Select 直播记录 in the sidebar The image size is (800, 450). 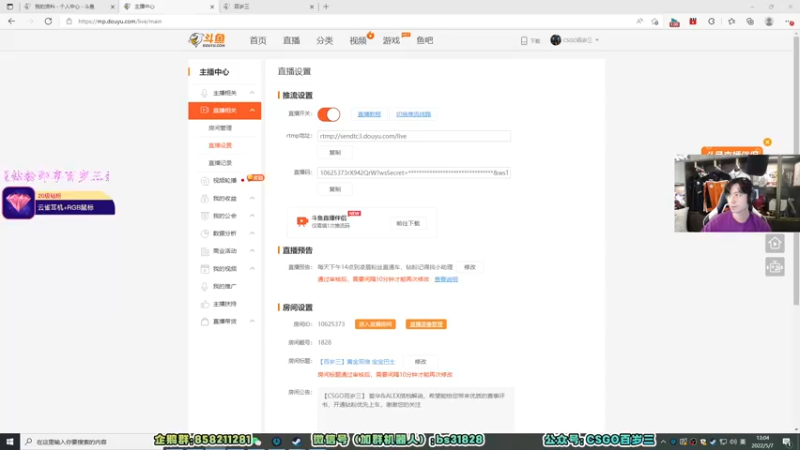(220, 163)
